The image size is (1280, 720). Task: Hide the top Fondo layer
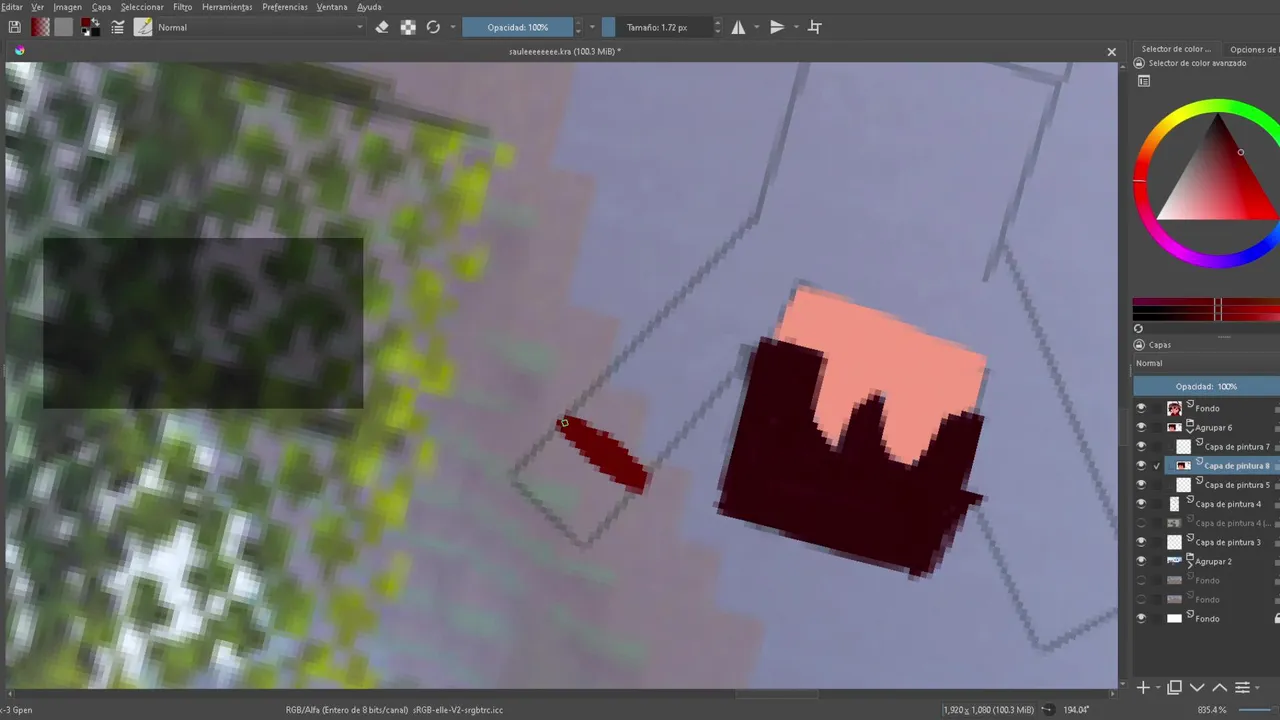click(x=1141, y=408)
